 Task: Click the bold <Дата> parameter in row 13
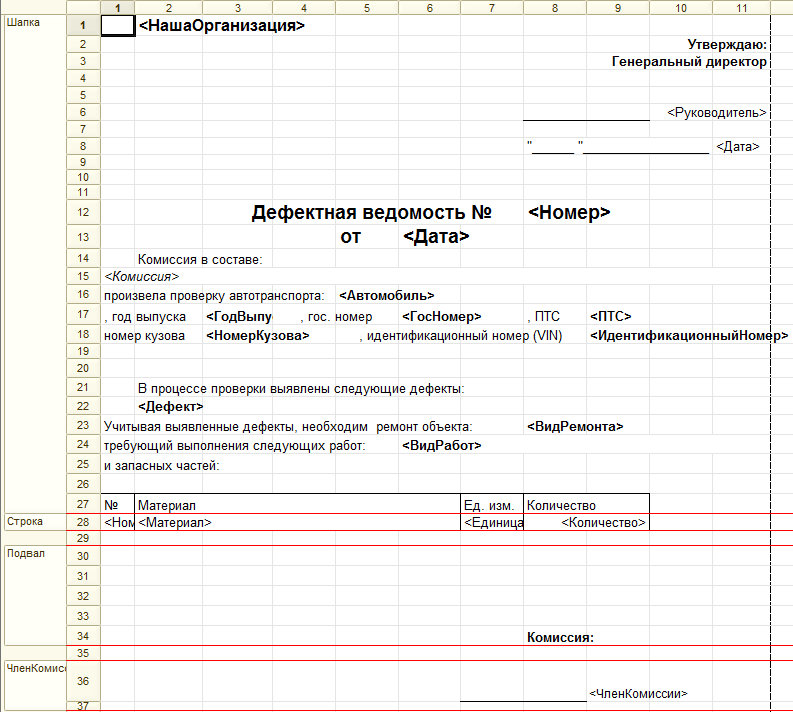pos(436,236)
